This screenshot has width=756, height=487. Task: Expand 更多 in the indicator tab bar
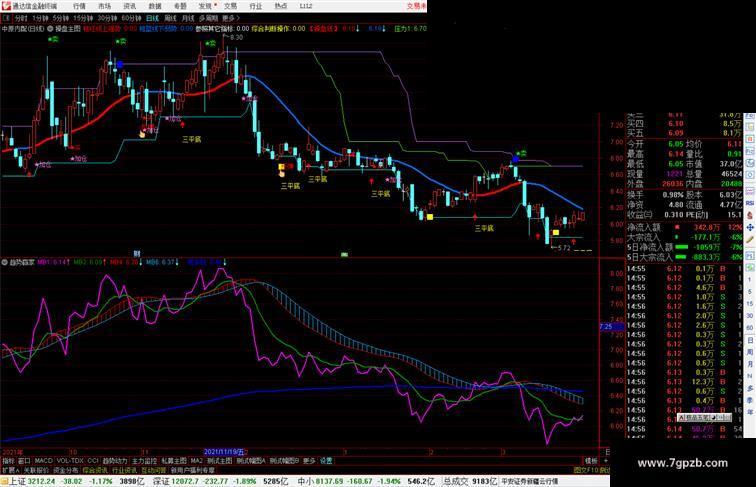click(x=309, y=461)
